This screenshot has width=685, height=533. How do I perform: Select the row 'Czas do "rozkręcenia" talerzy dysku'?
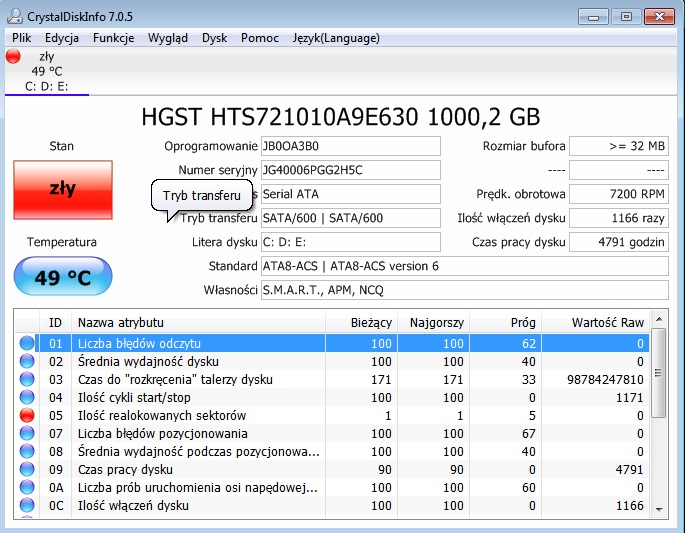(332, 379)
